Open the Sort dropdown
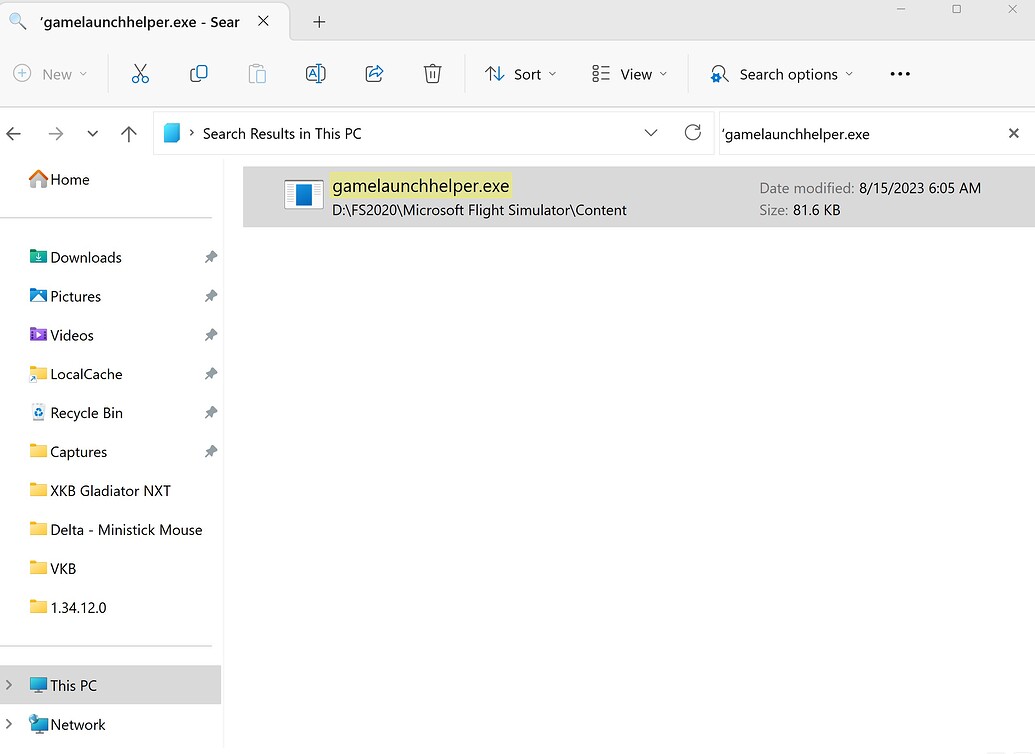1035x754 pixels. pyautogui.click(x=520, y=73)
